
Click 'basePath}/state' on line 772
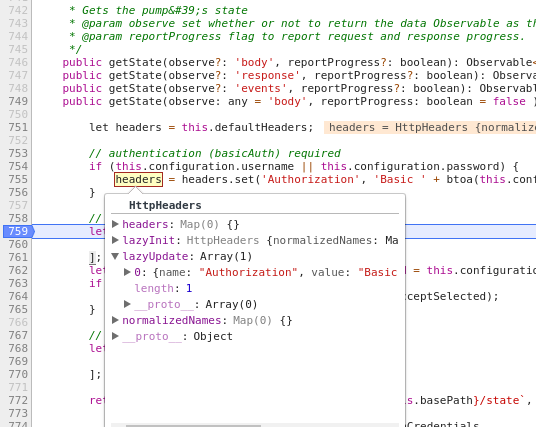pyautogui.click(x=469, y=400)
